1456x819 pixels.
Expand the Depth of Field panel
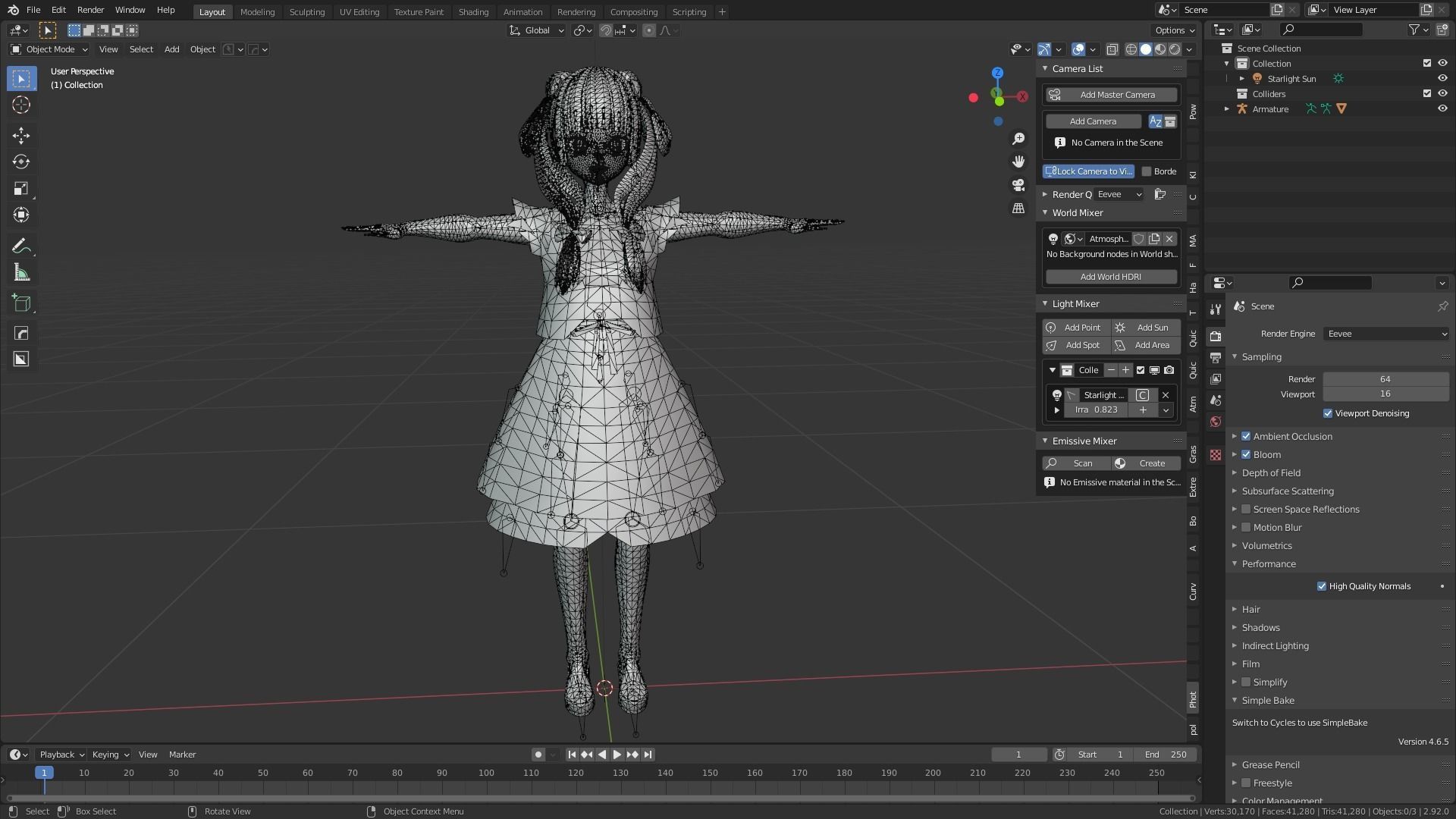(1271, 473)
